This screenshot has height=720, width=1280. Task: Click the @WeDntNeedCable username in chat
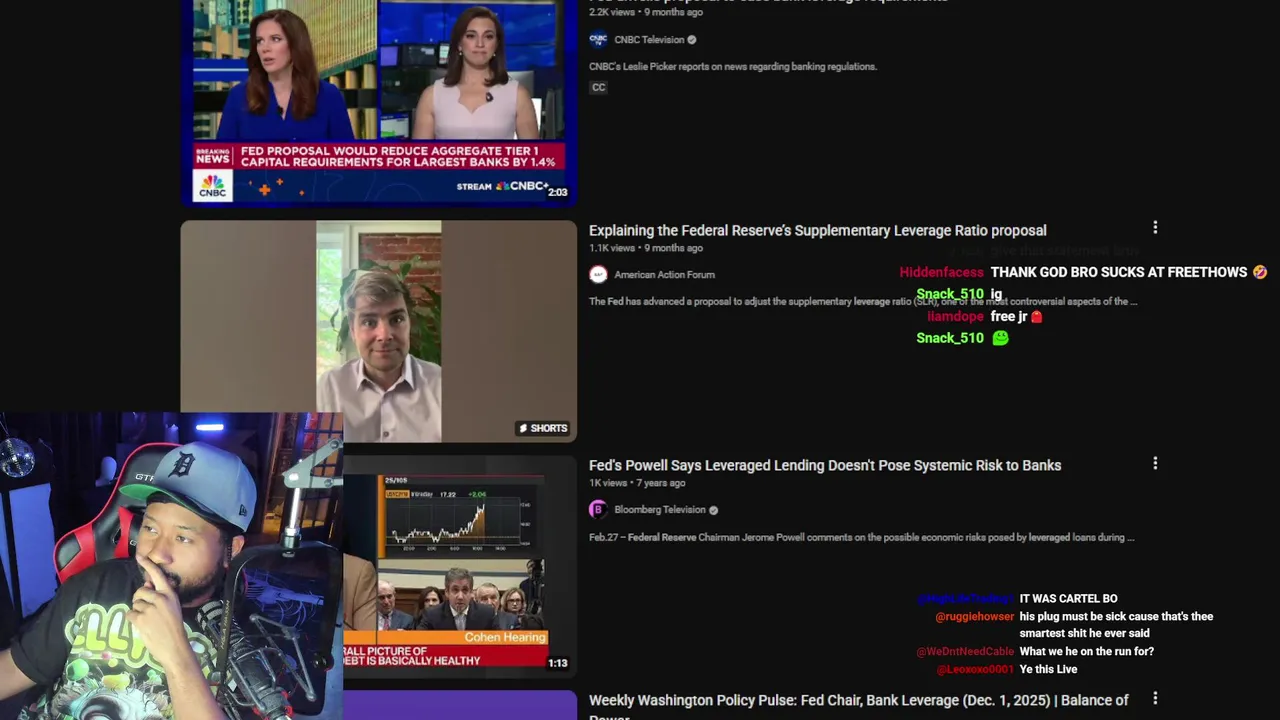[x=965, y=652]
